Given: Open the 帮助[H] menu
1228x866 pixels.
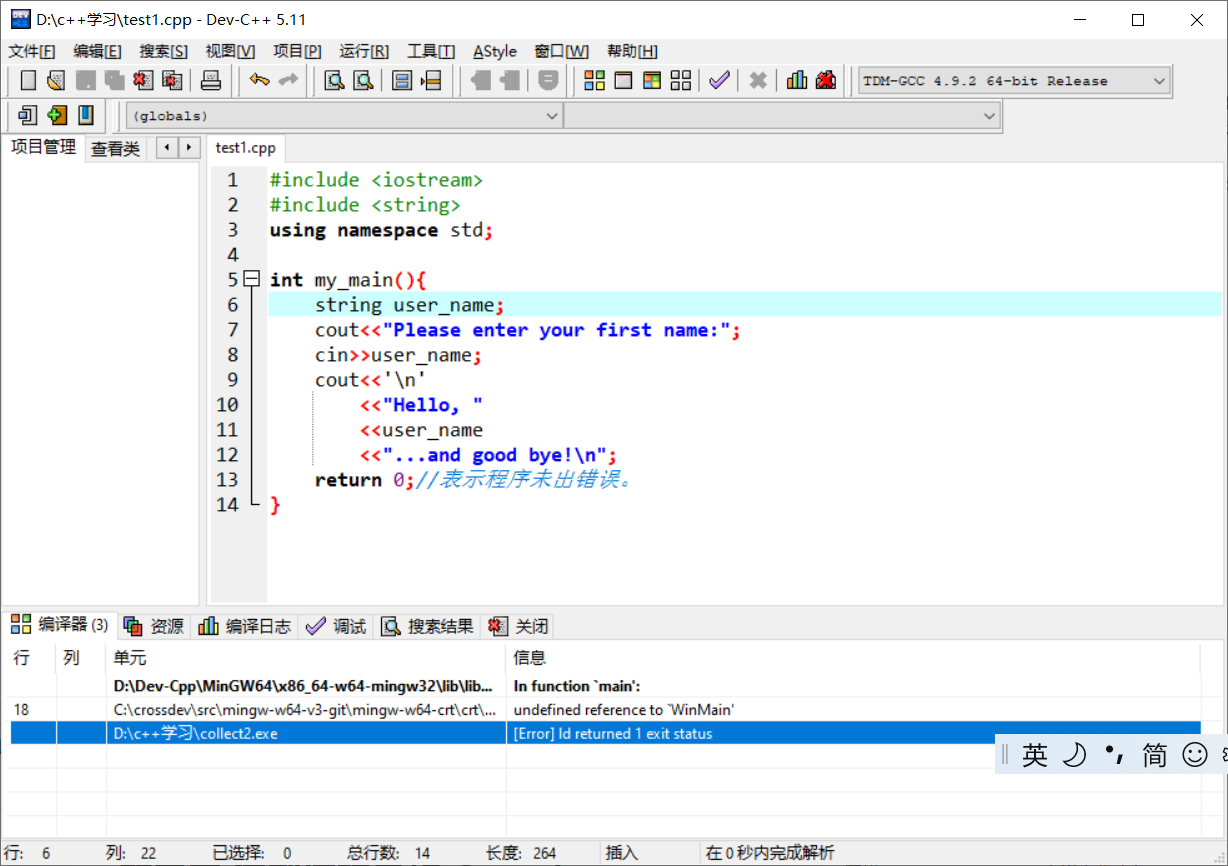Looking at the screenshot, I should point(632,52).
